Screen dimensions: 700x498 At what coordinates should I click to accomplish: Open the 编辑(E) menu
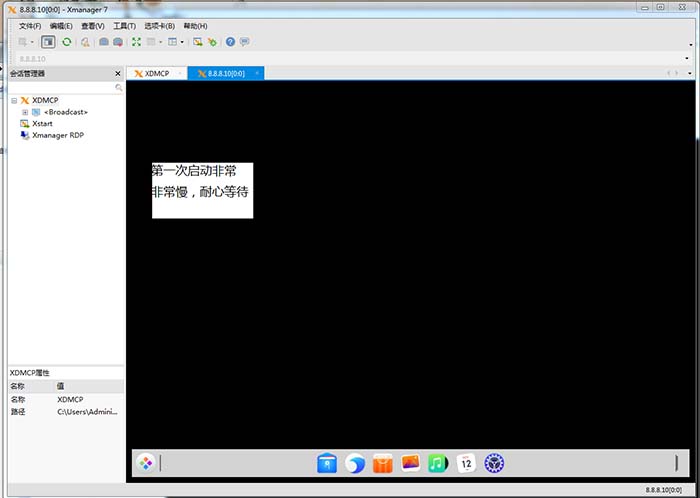pyautogui.click(x=61, y=26)
